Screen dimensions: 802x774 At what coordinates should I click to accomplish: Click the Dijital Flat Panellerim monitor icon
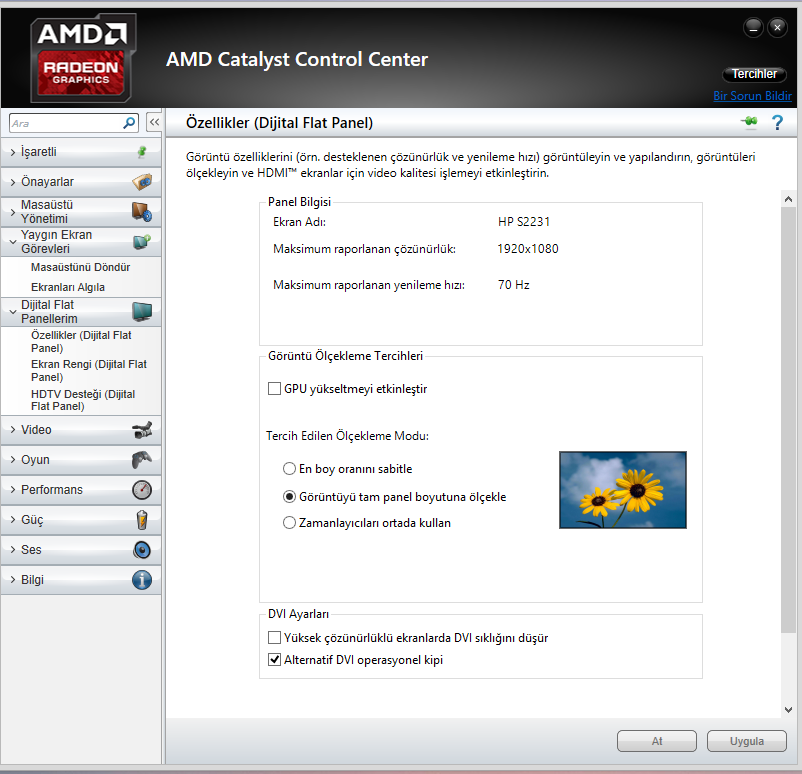tap(142, 312)
